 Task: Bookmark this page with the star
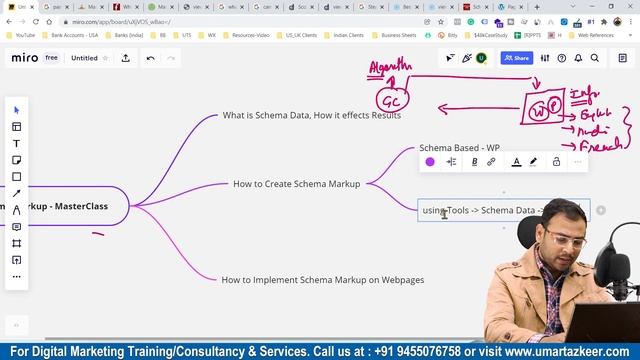pos(441,22)
